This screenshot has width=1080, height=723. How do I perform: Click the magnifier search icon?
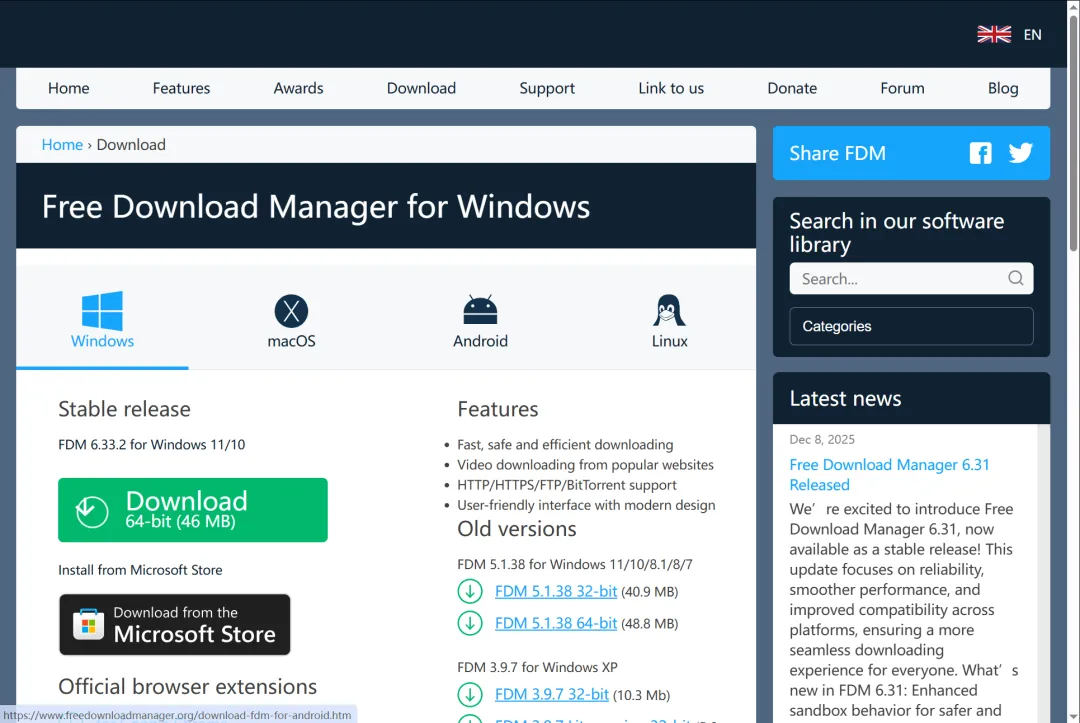1015,278
